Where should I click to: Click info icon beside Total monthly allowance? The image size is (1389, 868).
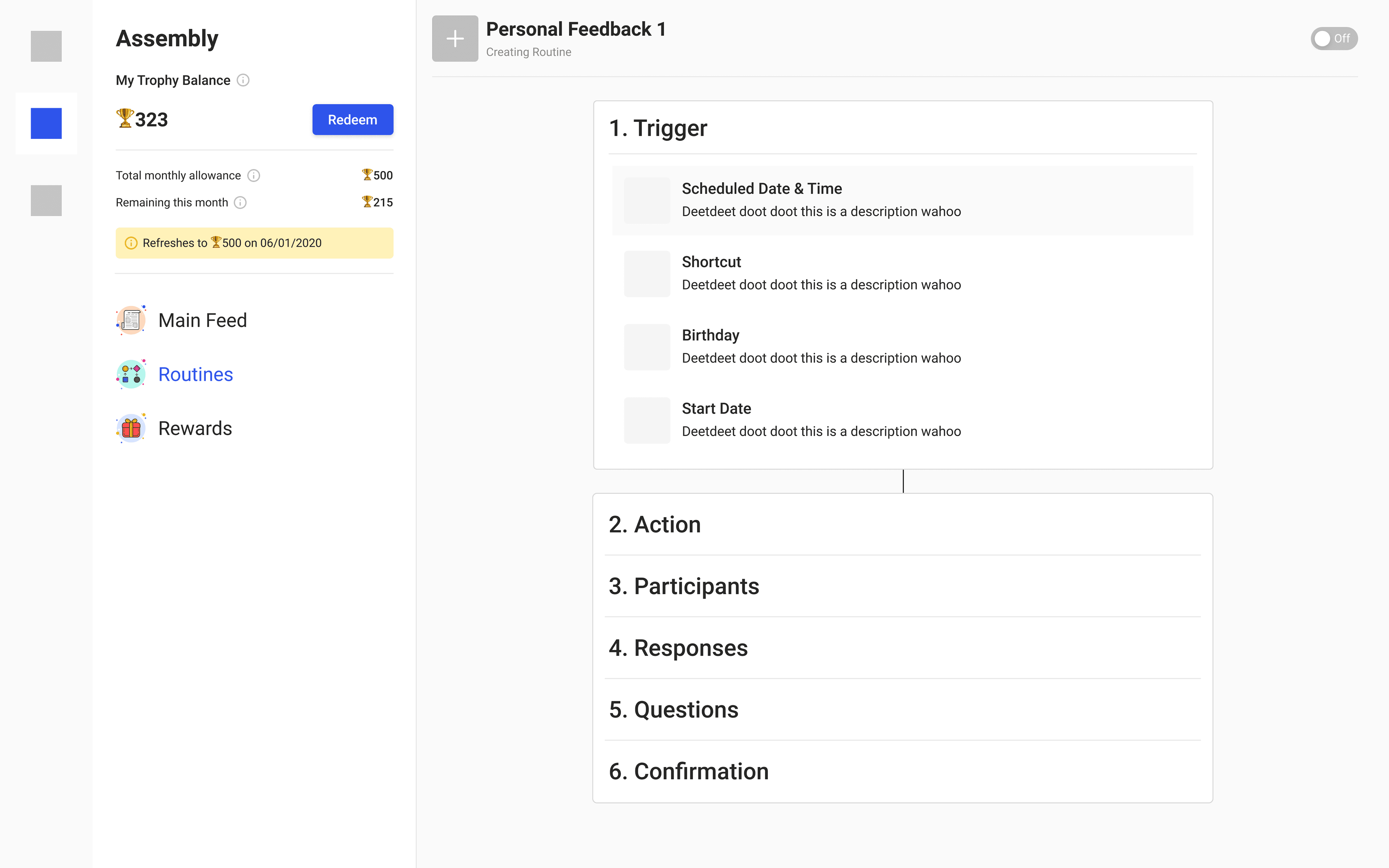[254, 176]
